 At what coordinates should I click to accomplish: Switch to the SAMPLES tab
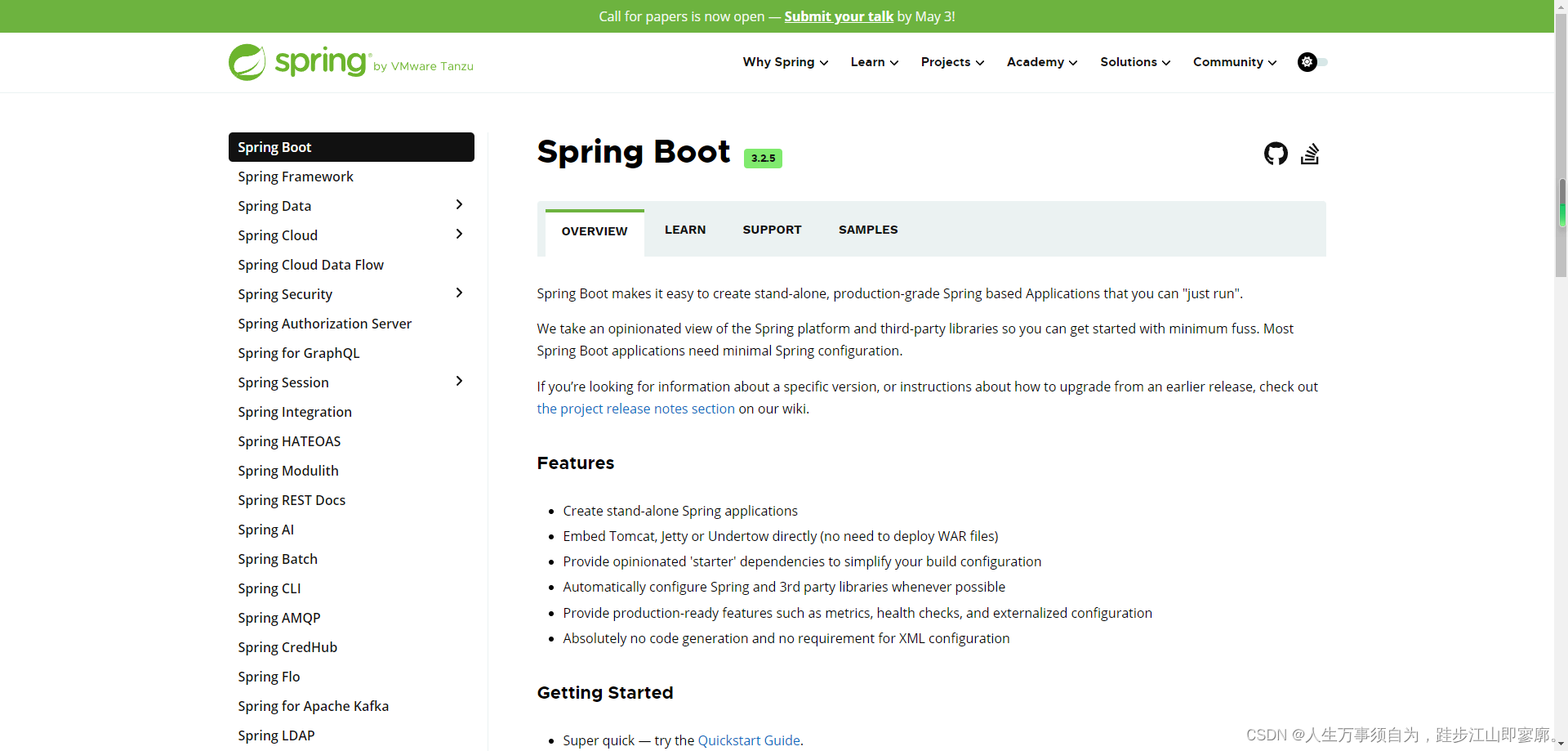point(868,230)
